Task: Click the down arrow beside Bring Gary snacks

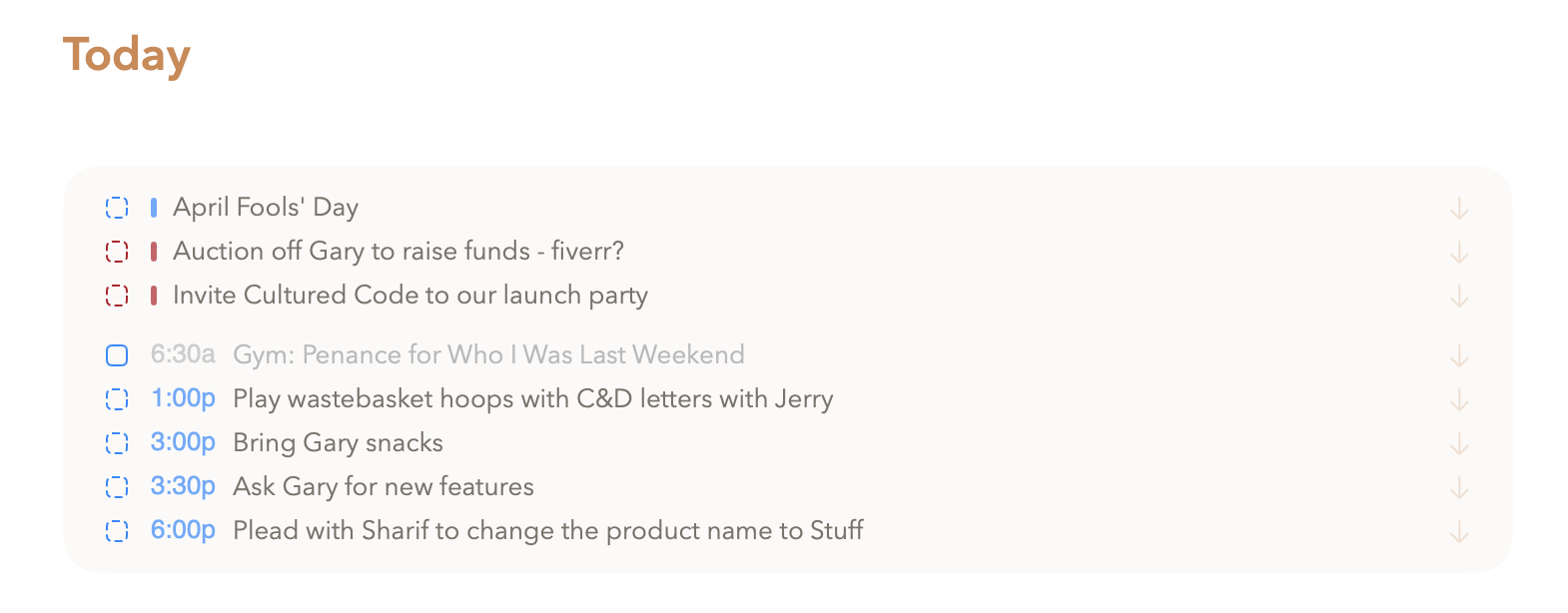Action: (1459, 444)
